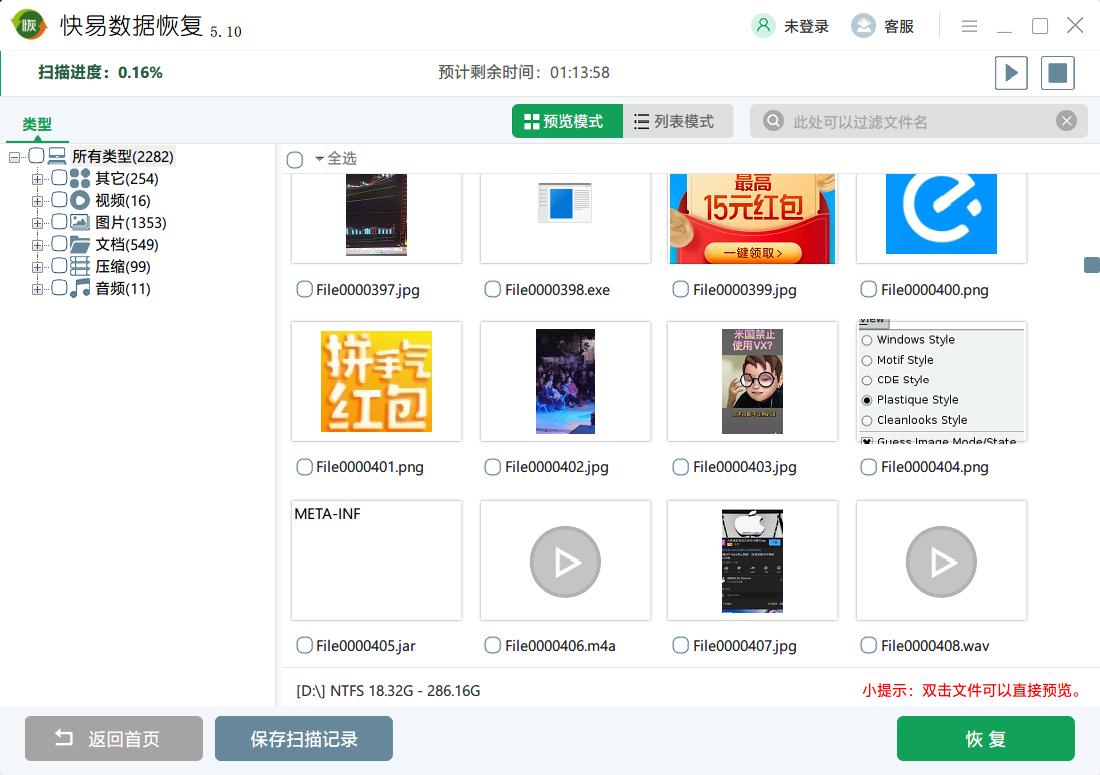Screen dimensions: 1100x775
Task: Tick checkbox for File0000408.wav
Action: (868, 645)
